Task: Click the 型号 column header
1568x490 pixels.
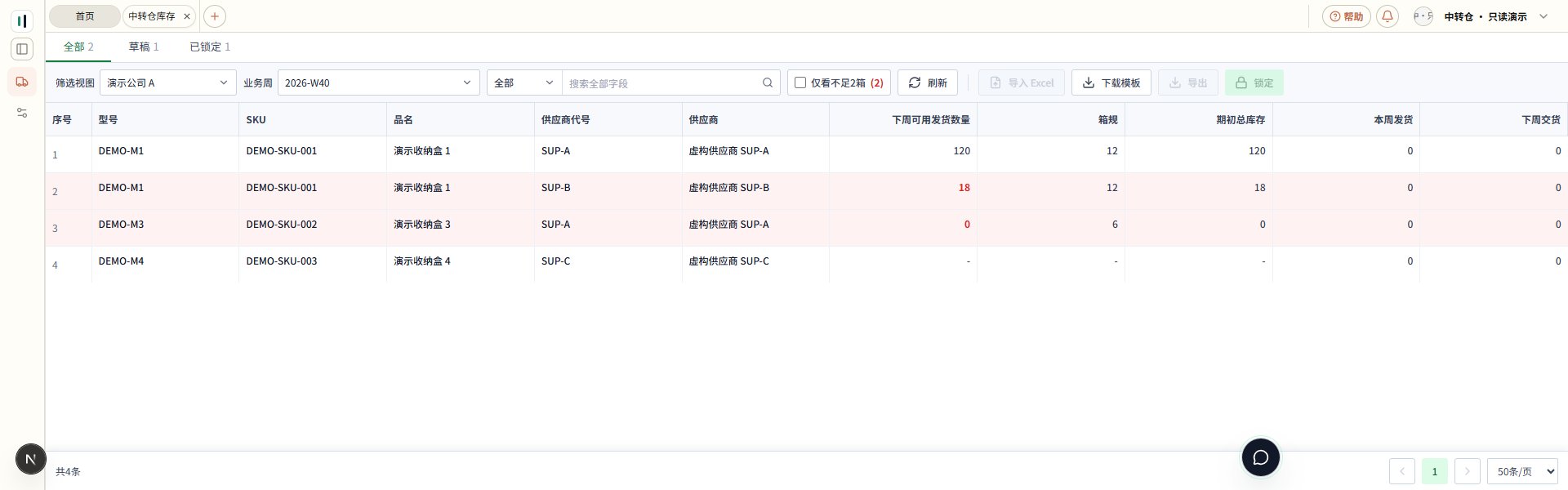Action: [x=165, y=119]
